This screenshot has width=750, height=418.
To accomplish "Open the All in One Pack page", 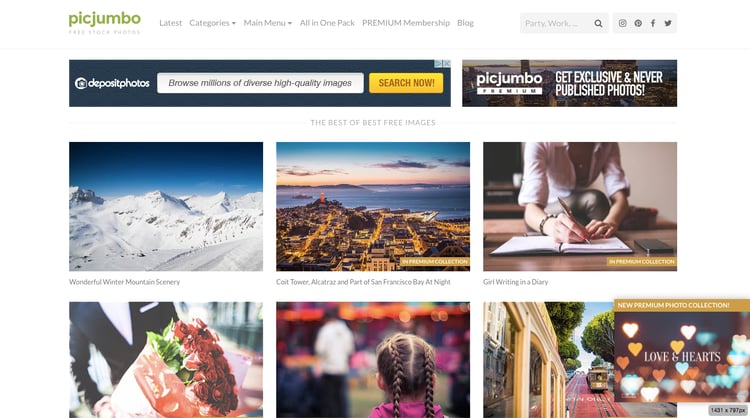I will [x=327, y=22].
